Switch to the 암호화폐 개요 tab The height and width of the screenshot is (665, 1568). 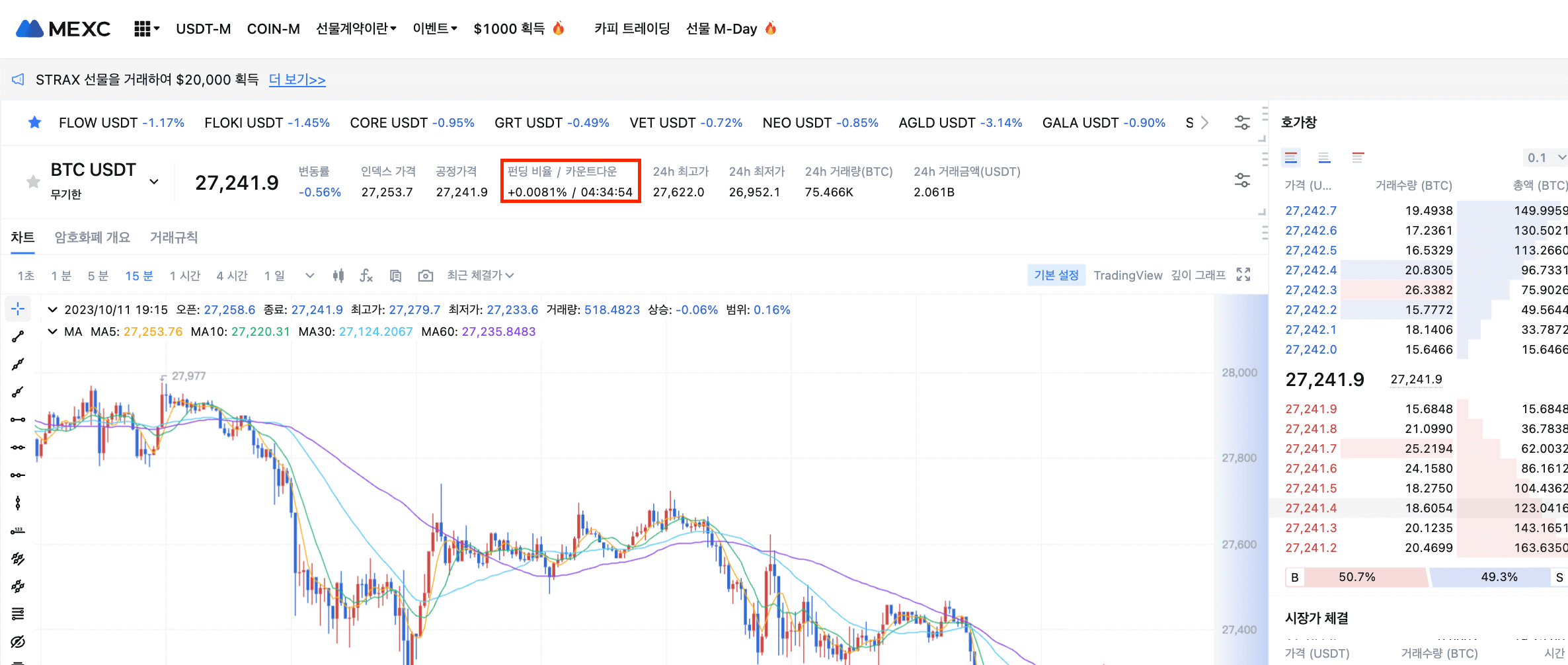click(x=92, y=237)
